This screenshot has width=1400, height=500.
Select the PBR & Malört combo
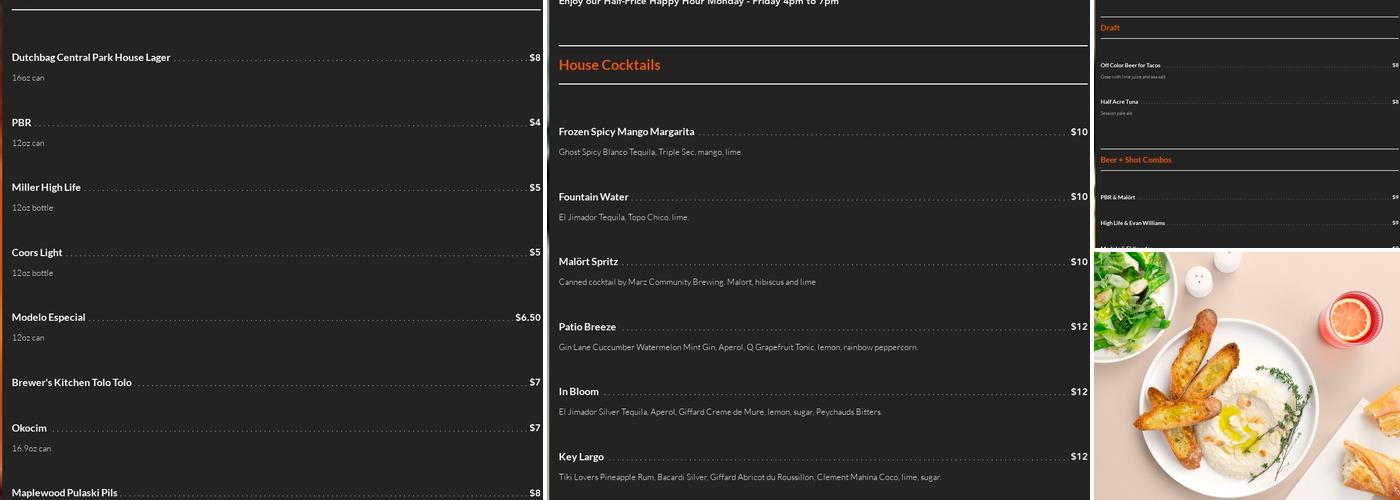pos(1118,197)
